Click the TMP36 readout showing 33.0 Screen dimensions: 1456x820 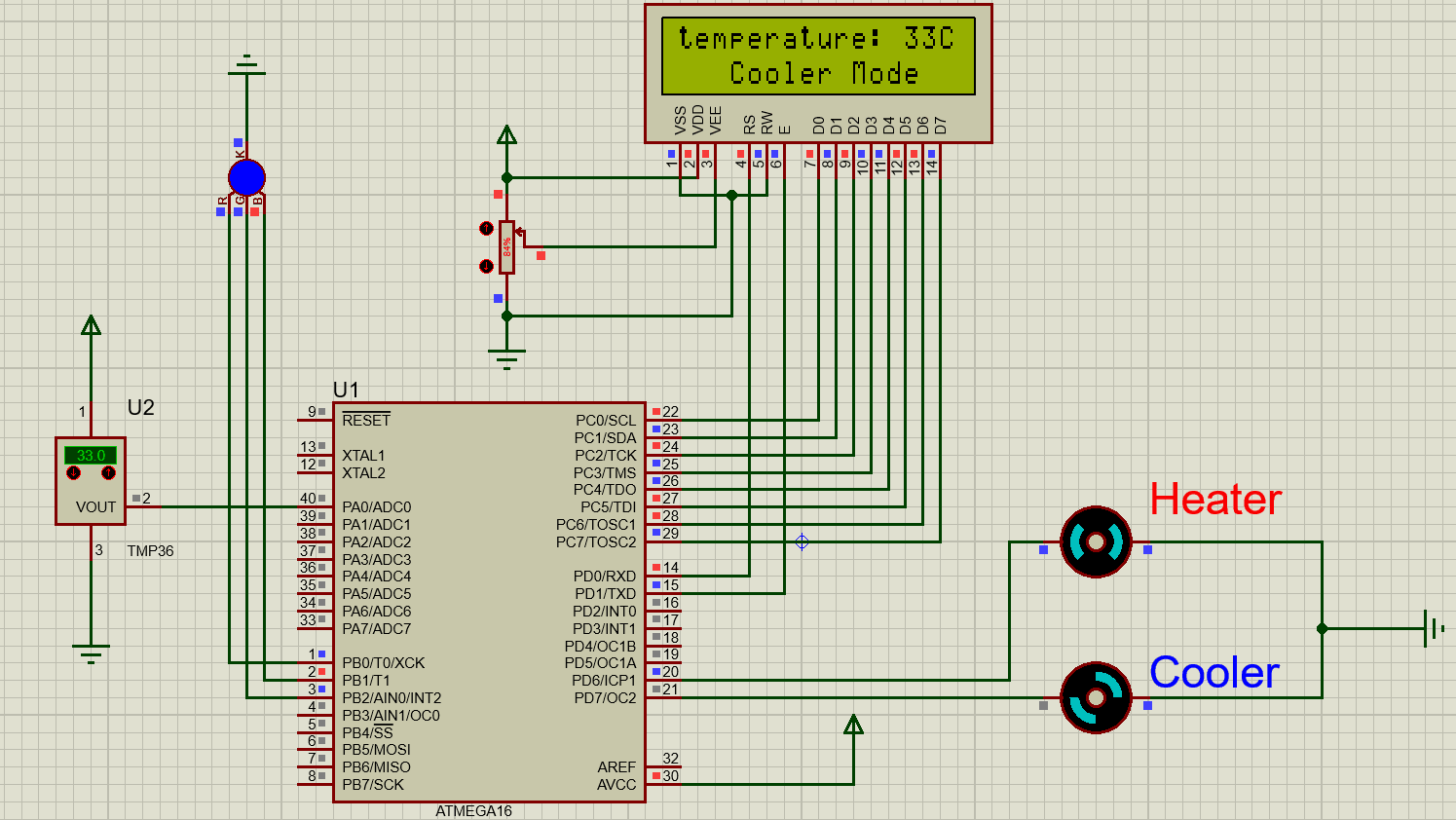[91, 455]
